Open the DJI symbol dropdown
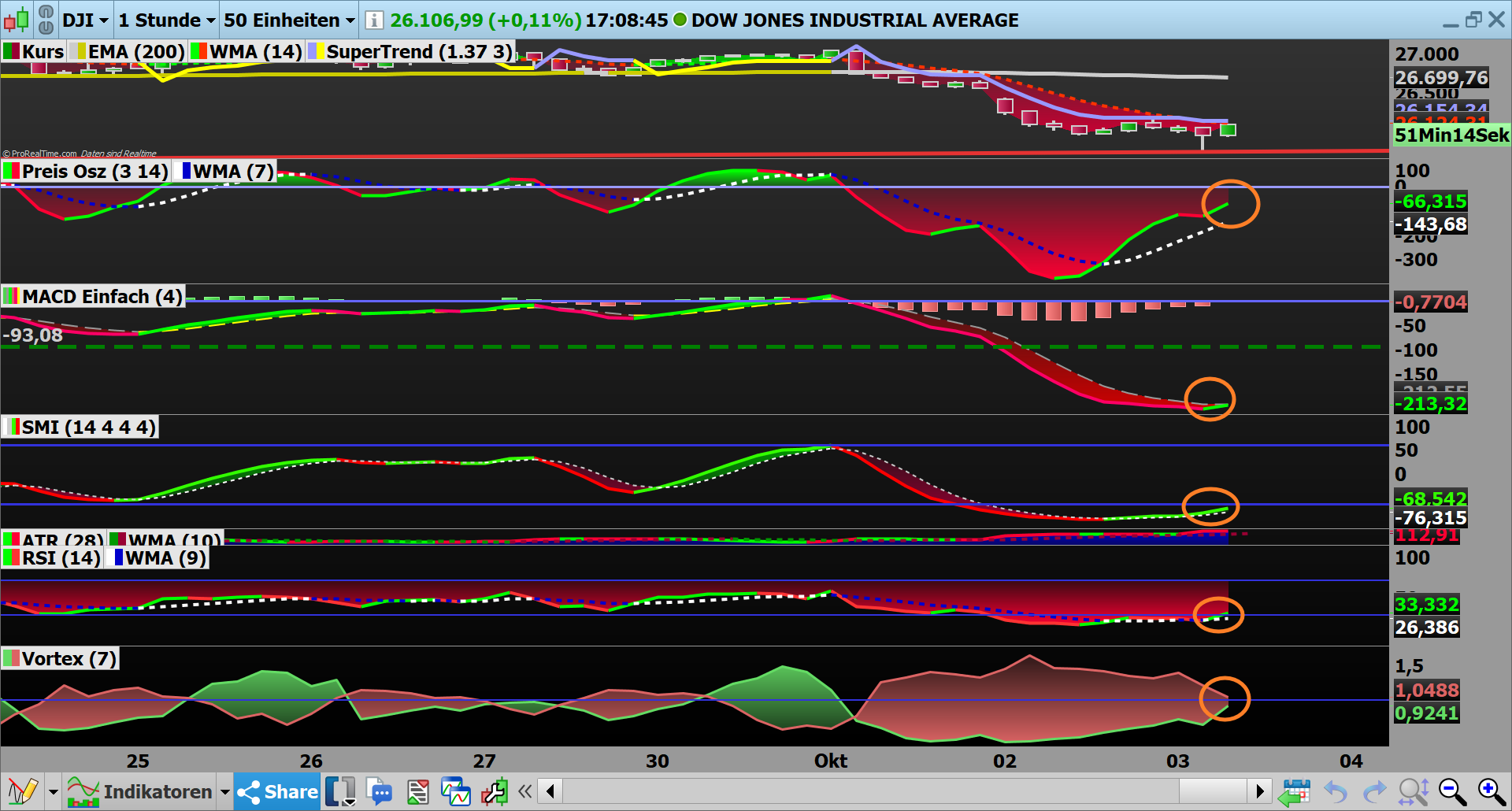Screen dimensions: 1512x811 (x=84, y=20)
